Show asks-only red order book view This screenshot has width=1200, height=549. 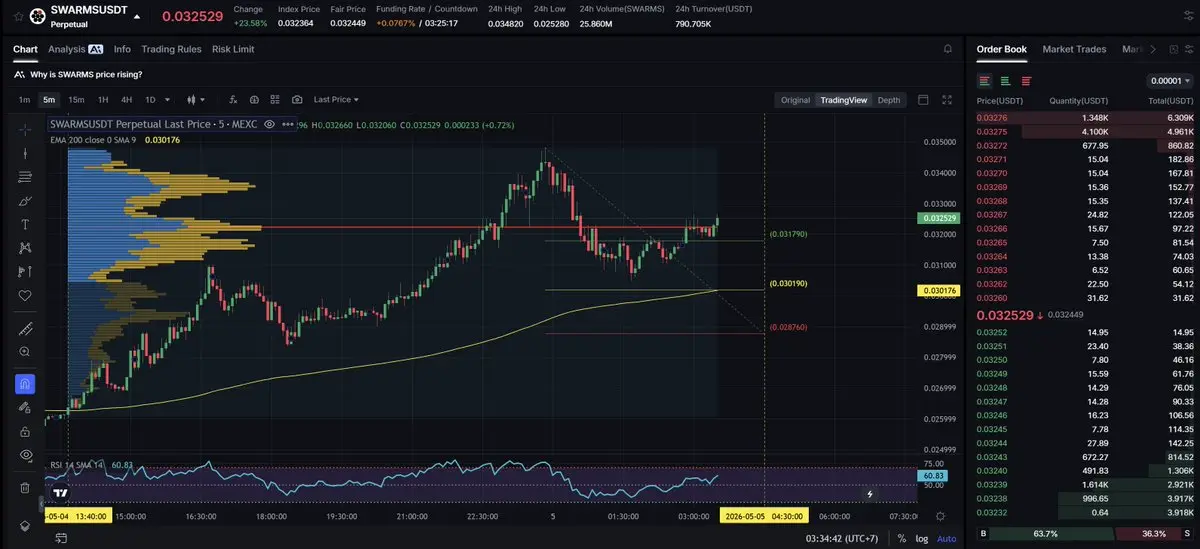point(1026,81)
